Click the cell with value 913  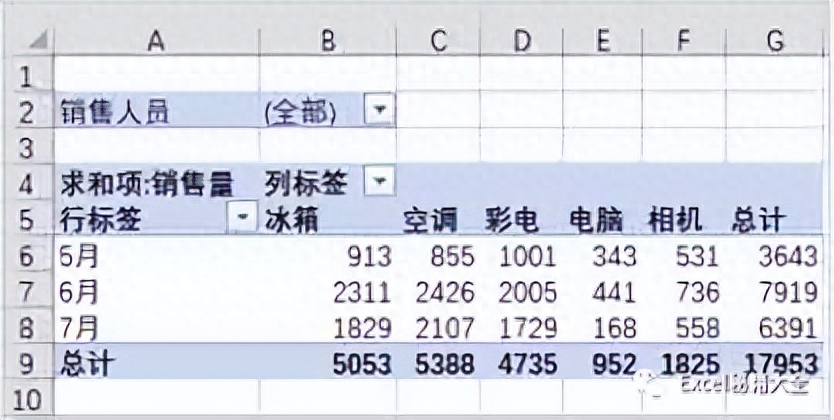point(328,256)
